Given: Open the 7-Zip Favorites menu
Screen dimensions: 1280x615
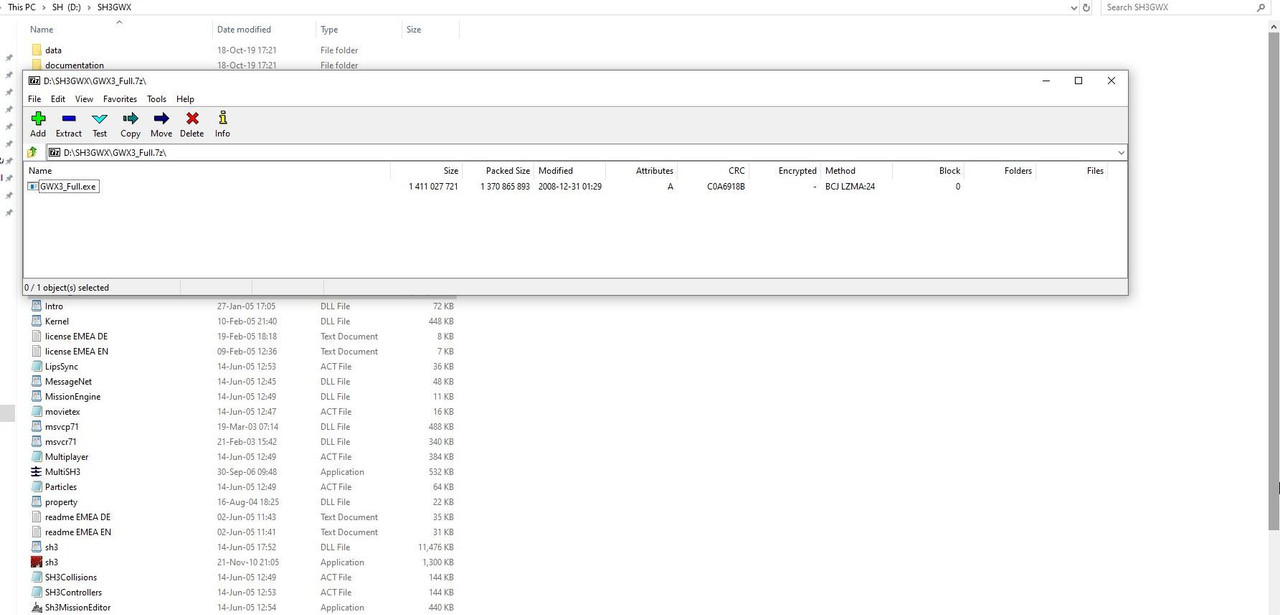Looking at the screenshot, I should (x=120, y=99).
